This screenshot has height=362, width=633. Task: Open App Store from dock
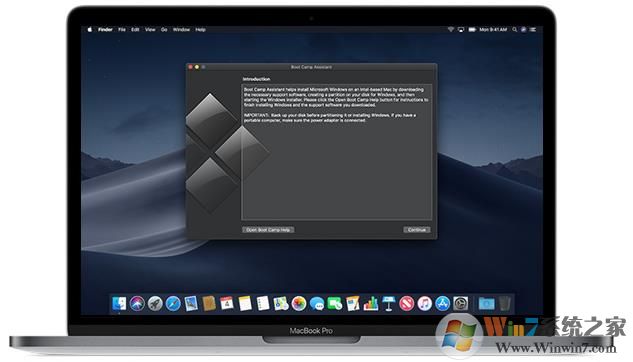click(442, 303)
